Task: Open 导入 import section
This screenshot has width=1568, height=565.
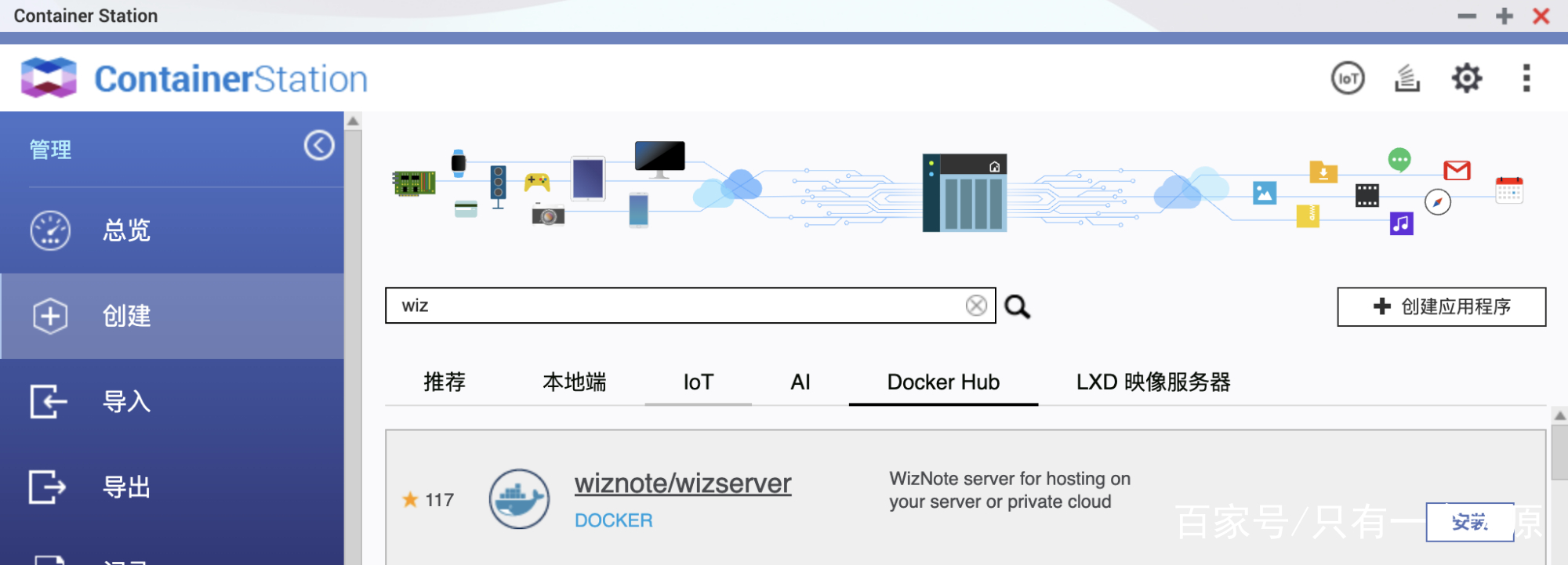Action: (x=172, y=401)
